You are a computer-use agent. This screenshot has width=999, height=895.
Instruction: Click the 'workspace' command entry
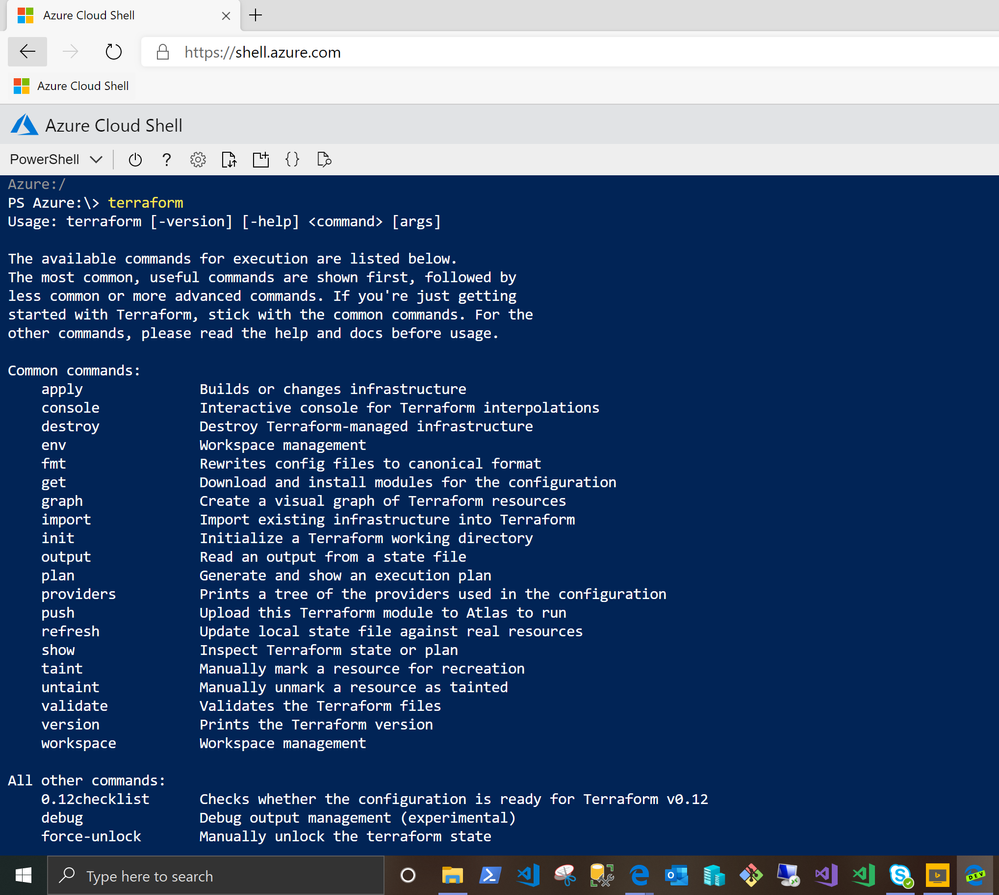(x=78, y=743)
